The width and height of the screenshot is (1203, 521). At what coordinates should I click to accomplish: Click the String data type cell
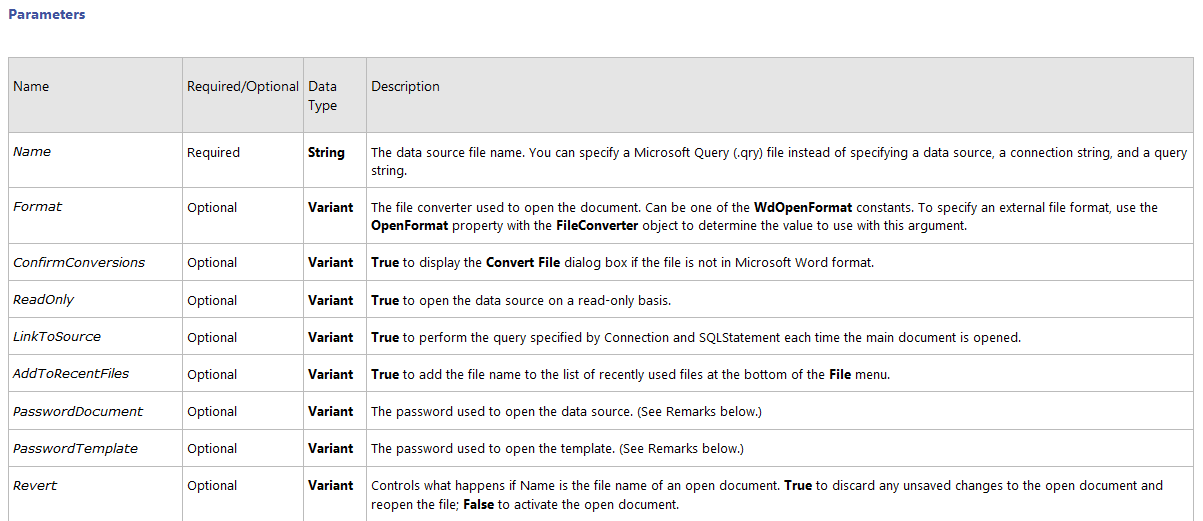pyautogui.click(x=326, y=153)
